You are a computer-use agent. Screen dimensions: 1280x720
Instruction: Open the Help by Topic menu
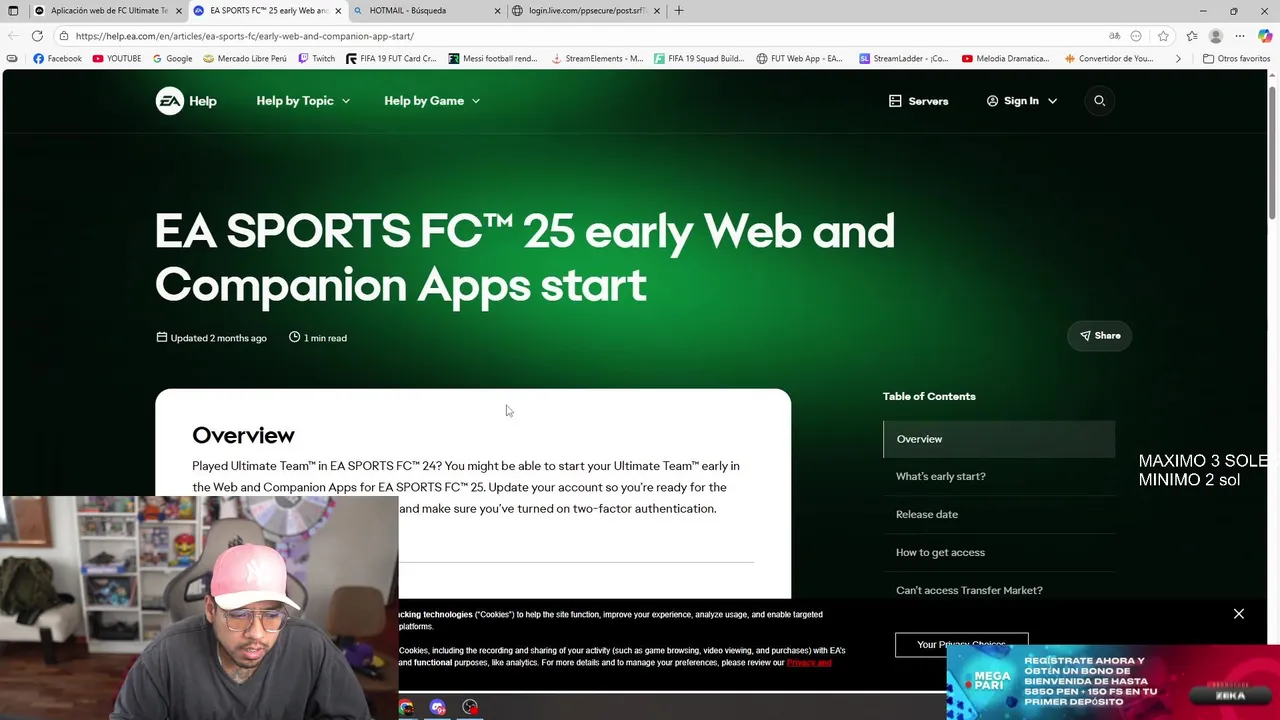coord(303,101)
